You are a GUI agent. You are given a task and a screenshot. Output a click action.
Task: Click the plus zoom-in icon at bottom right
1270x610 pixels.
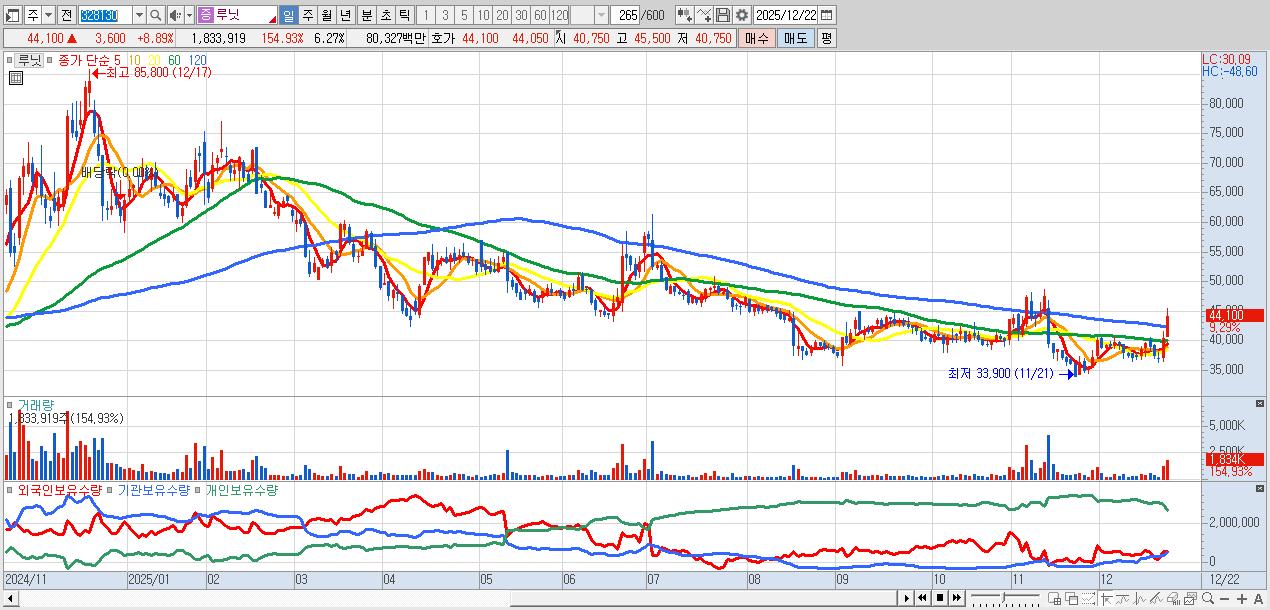click(x=1242, y=599)
